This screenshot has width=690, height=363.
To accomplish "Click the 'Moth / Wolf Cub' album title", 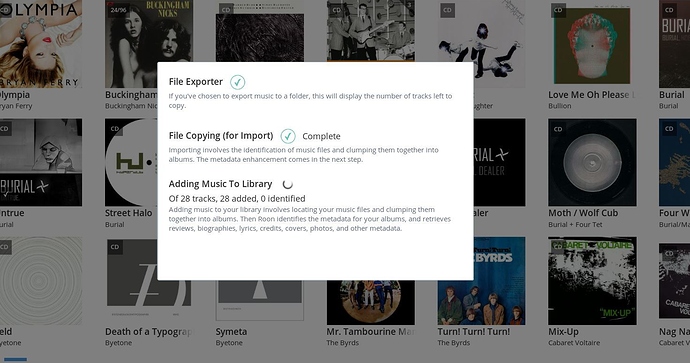I will 583,213.
